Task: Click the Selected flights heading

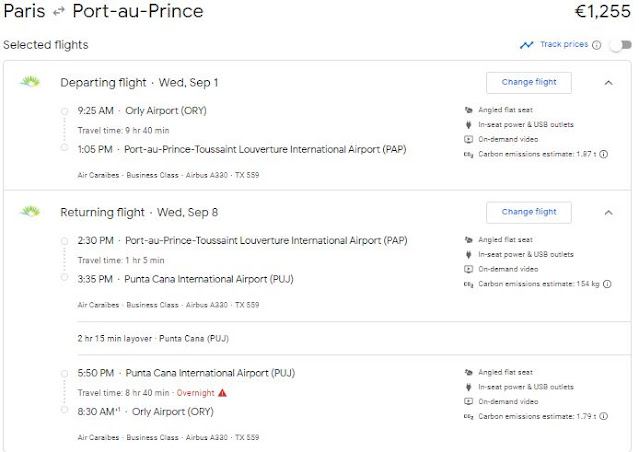Action: [45, 45]
